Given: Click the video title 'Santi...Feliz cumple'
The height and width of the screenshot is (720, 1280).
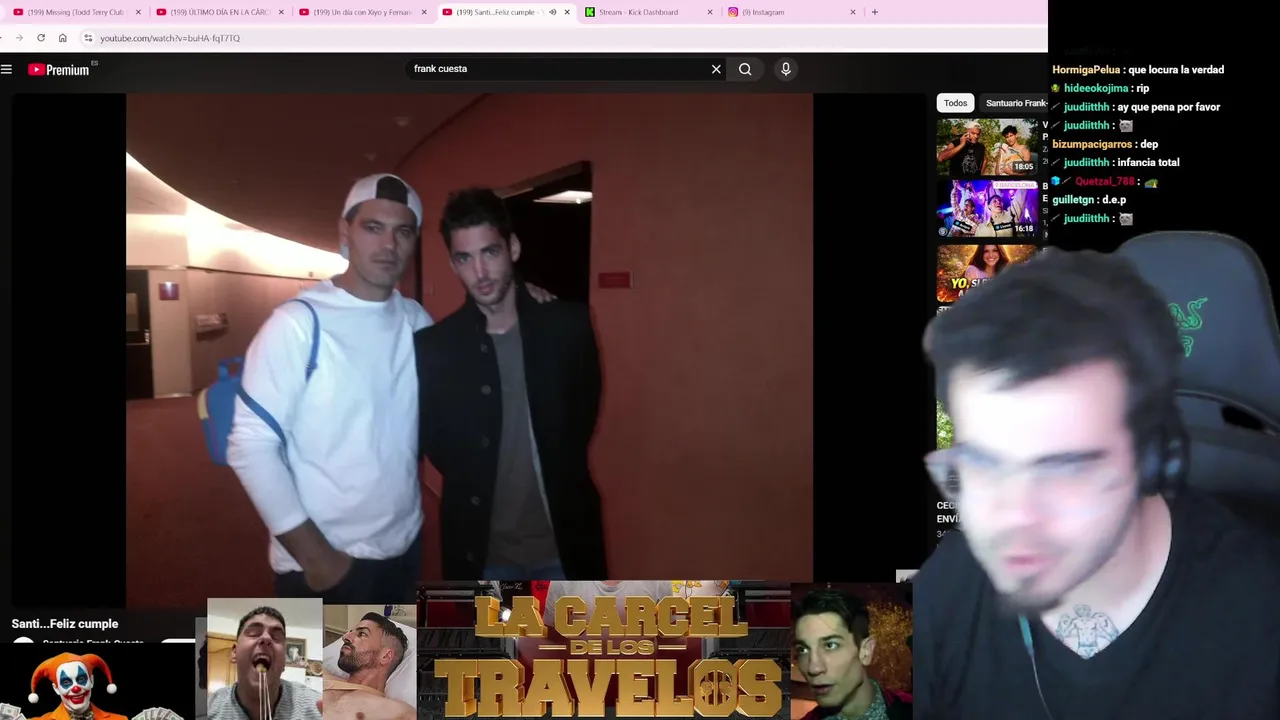Looking at the screenshot, I should coord(65,624).
